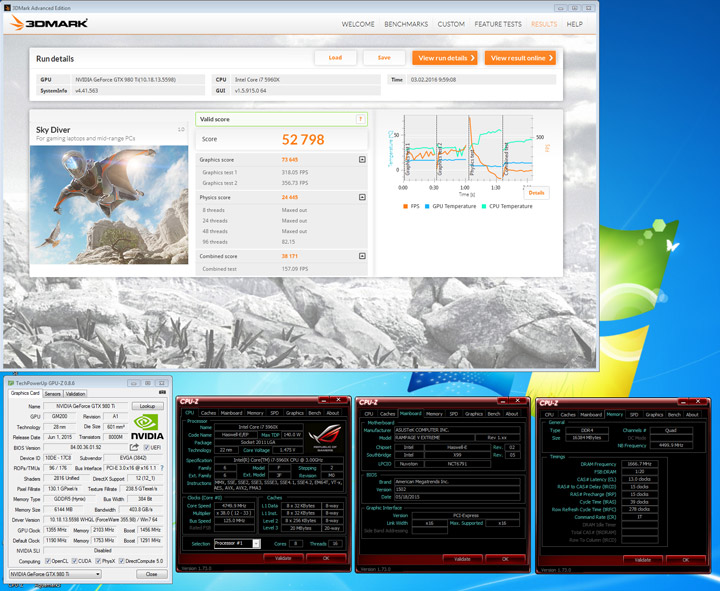Click the Sky Diver preview image
This screenshot has width=720, height=591.
coord(109,205)
